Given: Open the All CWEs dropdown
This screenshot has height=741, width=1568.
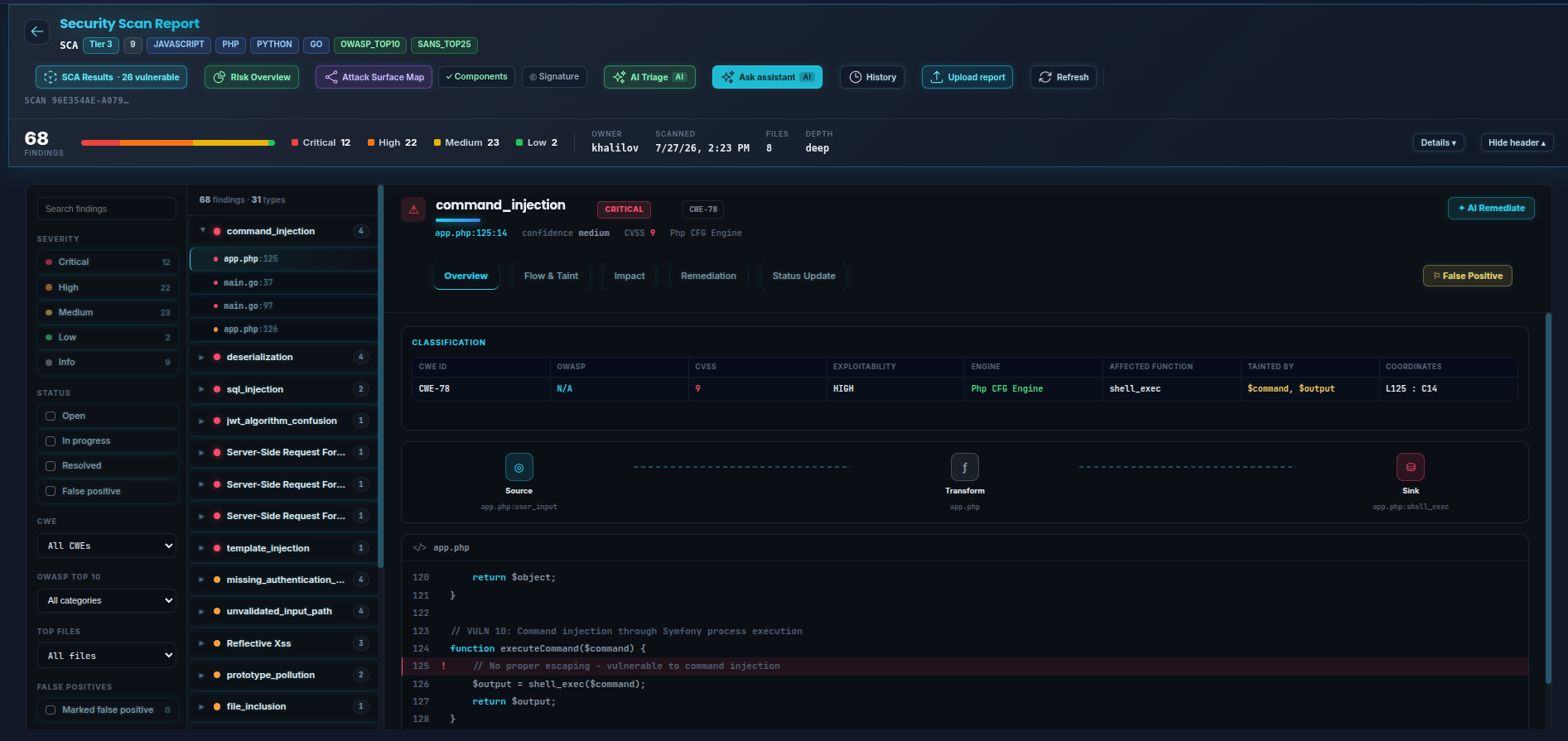Looking at the screenshot, I should [107, 546].
